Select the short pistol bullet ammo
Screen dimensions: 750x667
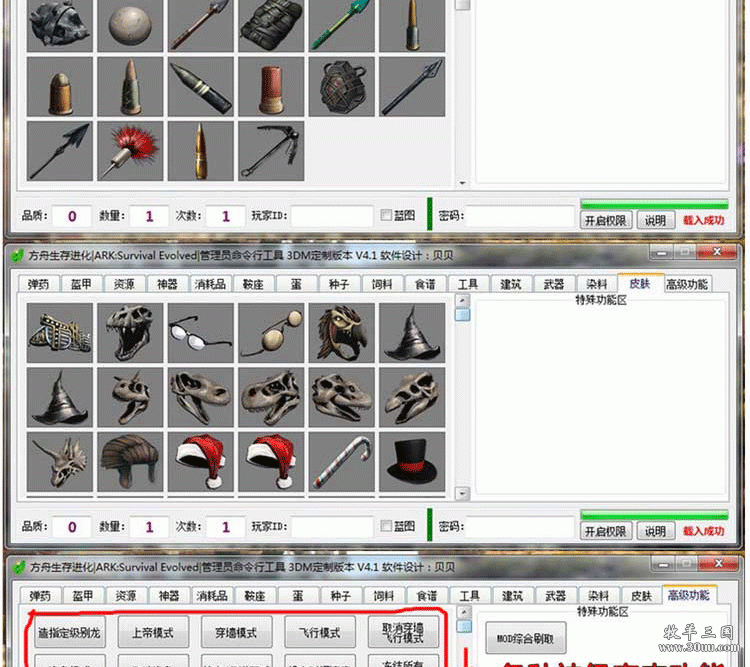pos(60,87)
